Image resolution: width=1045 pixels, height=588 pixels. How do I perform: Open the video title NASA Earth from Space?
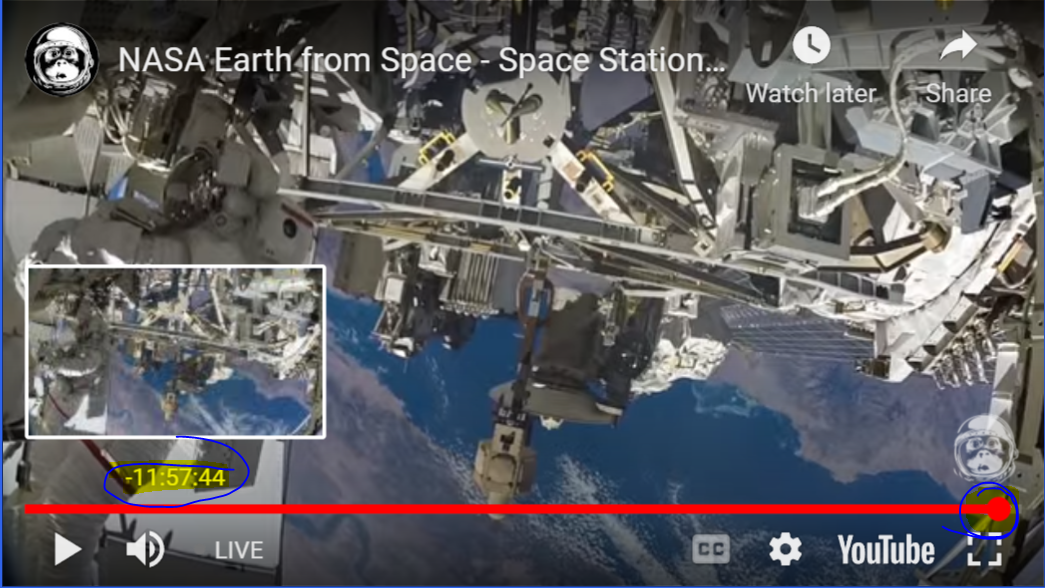(421, 61)
